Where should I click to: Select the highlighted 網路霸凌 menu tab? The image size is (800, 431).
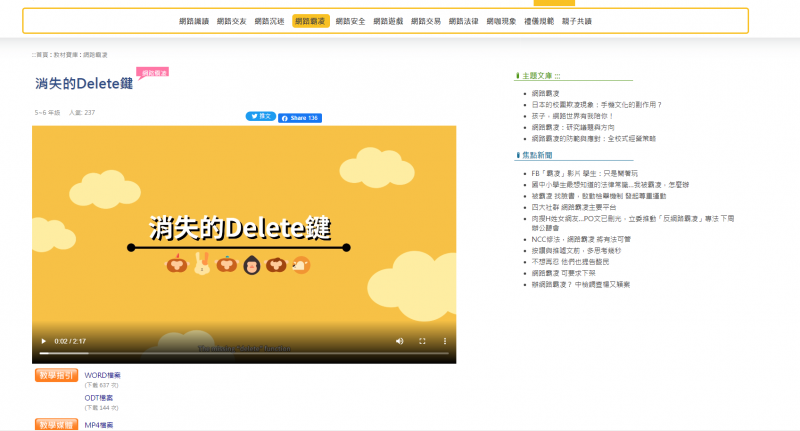tap(311, 20)
